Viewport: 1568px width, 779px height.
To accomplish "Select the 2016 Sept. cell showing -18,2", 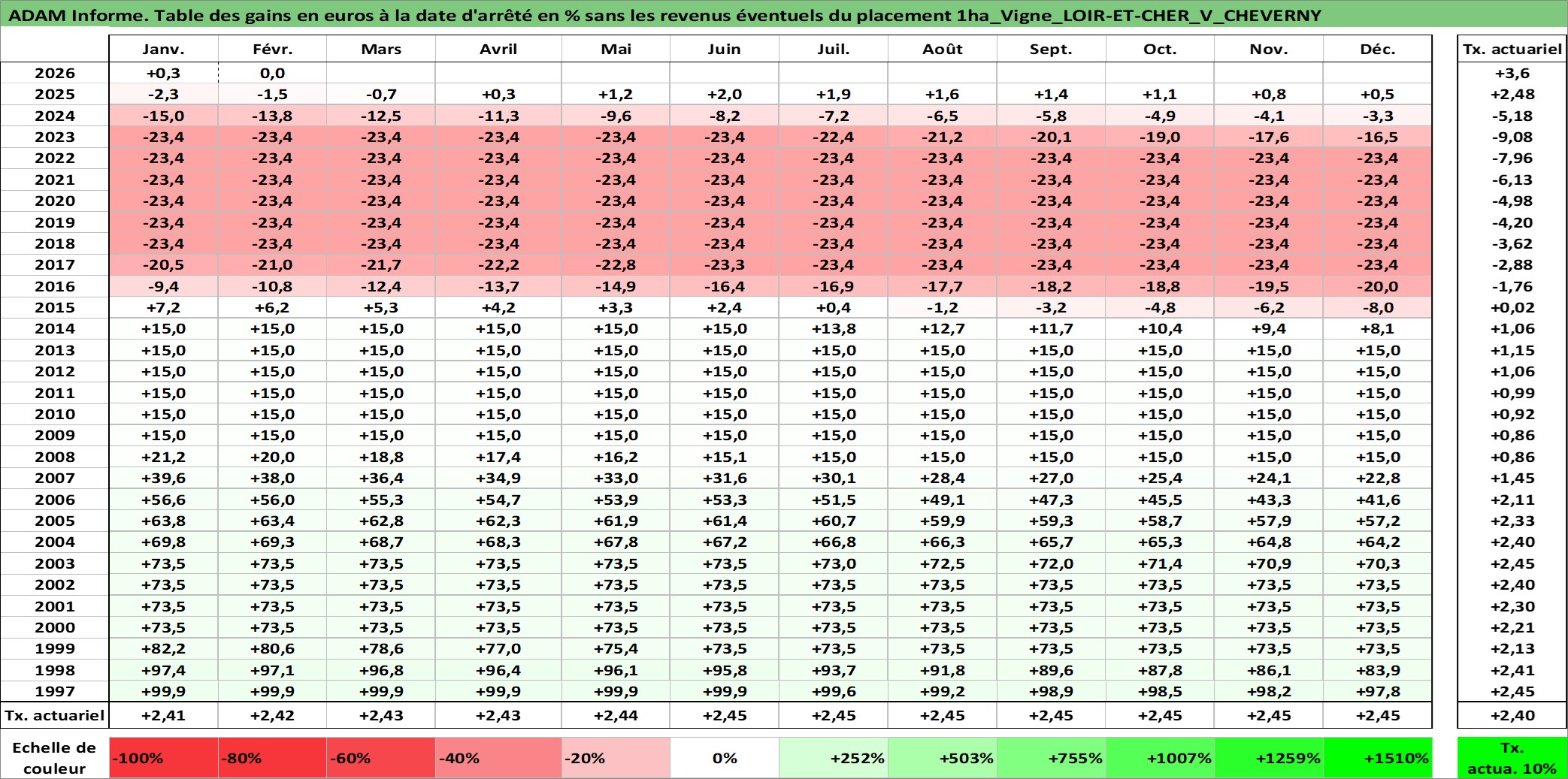I will pyautogui.click(x=1051, y=286).
